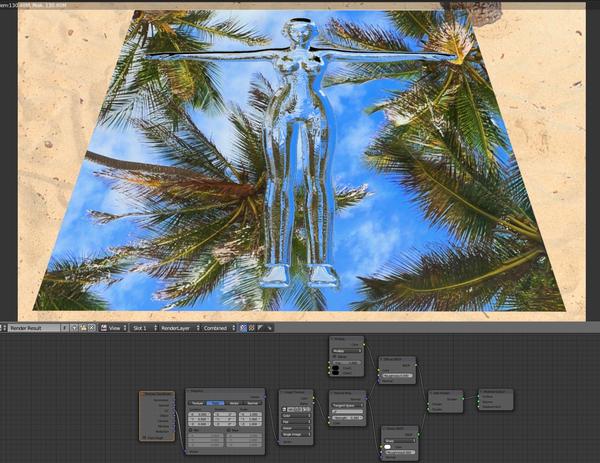Click the Shader output socket on Add Shader node

463,399
